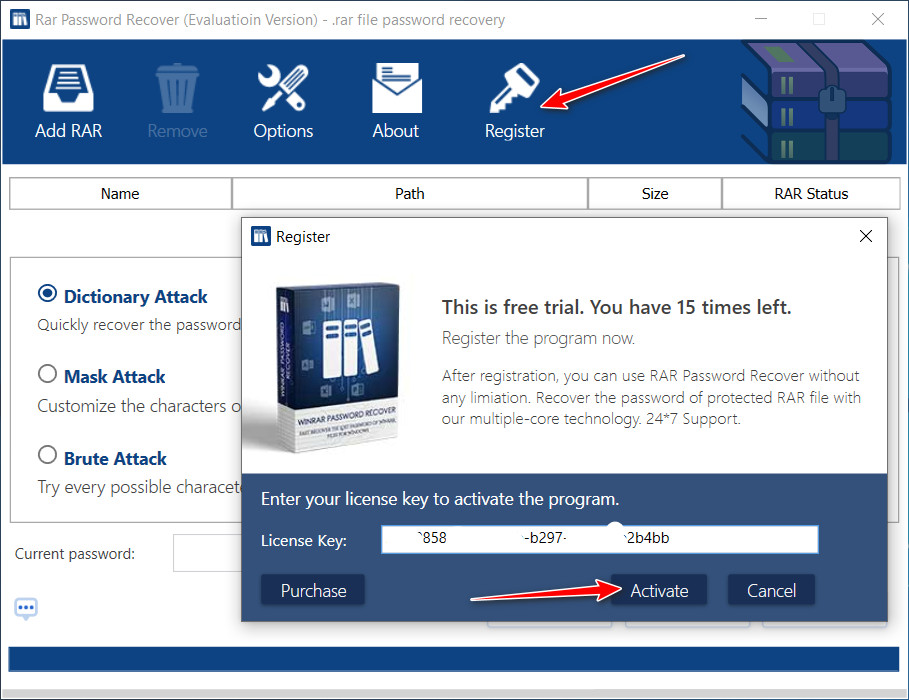Click the Register dialog title icon
The image size is (909, 700).
click(261, 236)
